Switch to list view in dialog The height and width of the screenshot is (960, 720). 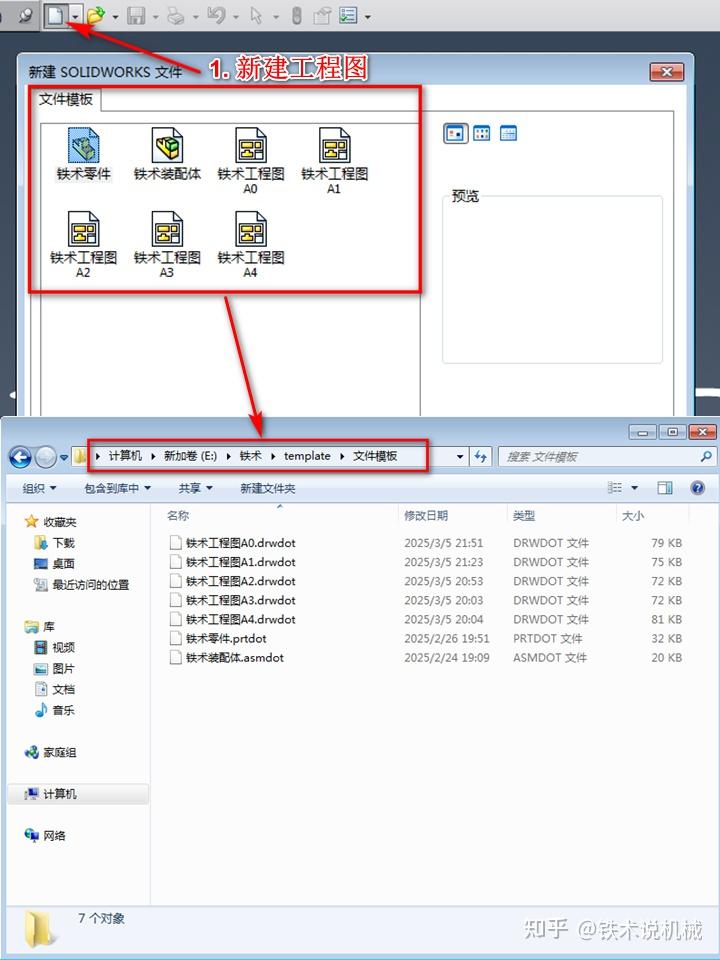(482, 133)
